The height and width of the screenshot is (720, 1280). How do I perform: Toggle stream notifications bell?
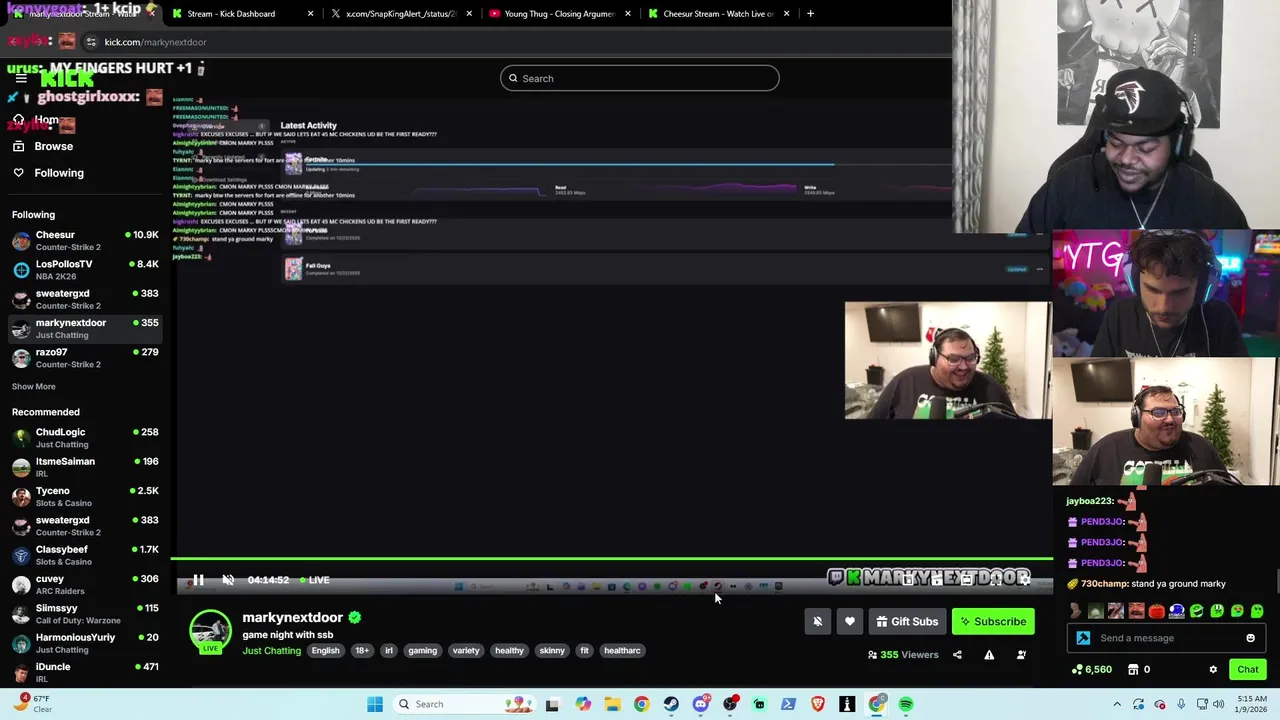pyautogui.click(x=817, y=622)
